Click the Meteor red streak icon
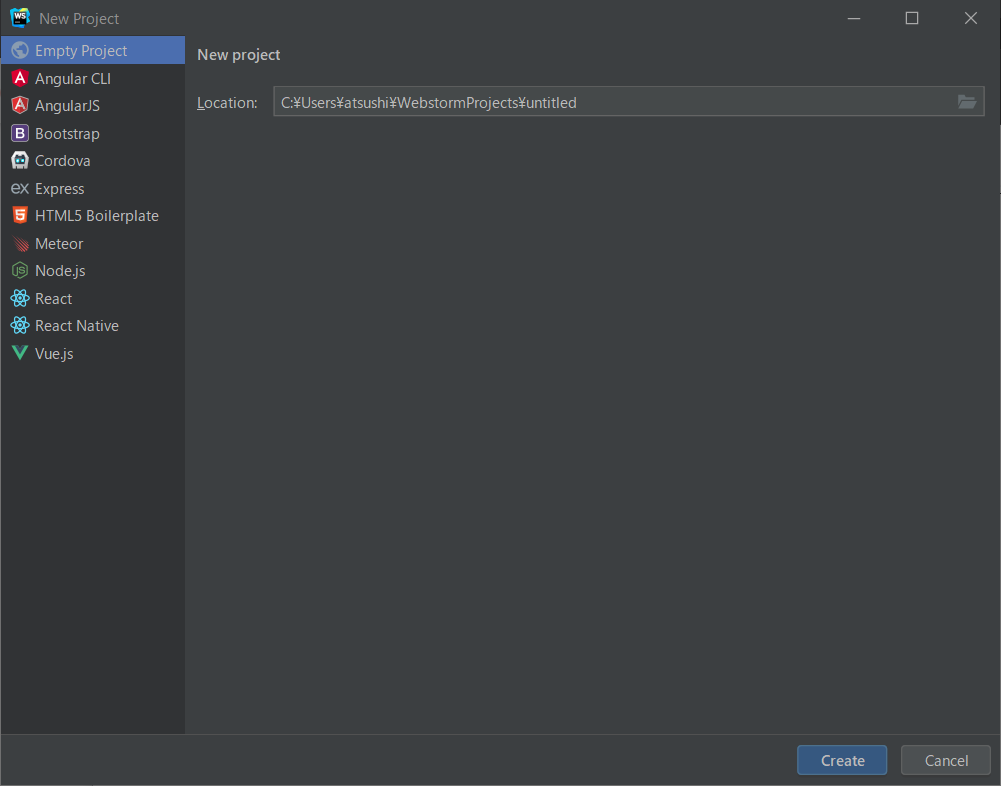The image size is (1001, 786). (20, 243)
